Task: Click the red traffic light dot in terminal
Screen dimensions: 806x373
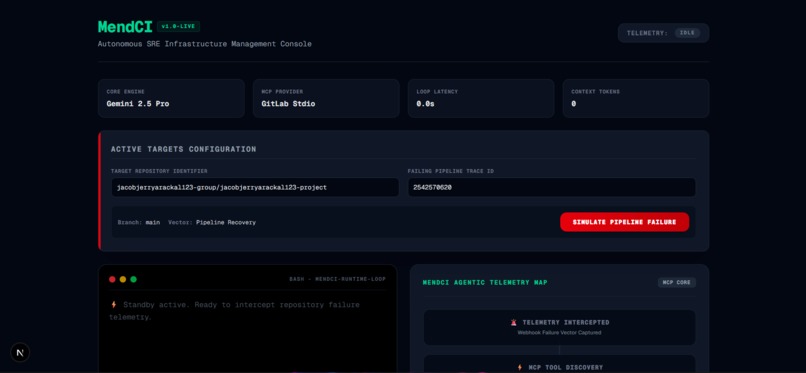Action: pyautogui.click(x=112, y=279)
